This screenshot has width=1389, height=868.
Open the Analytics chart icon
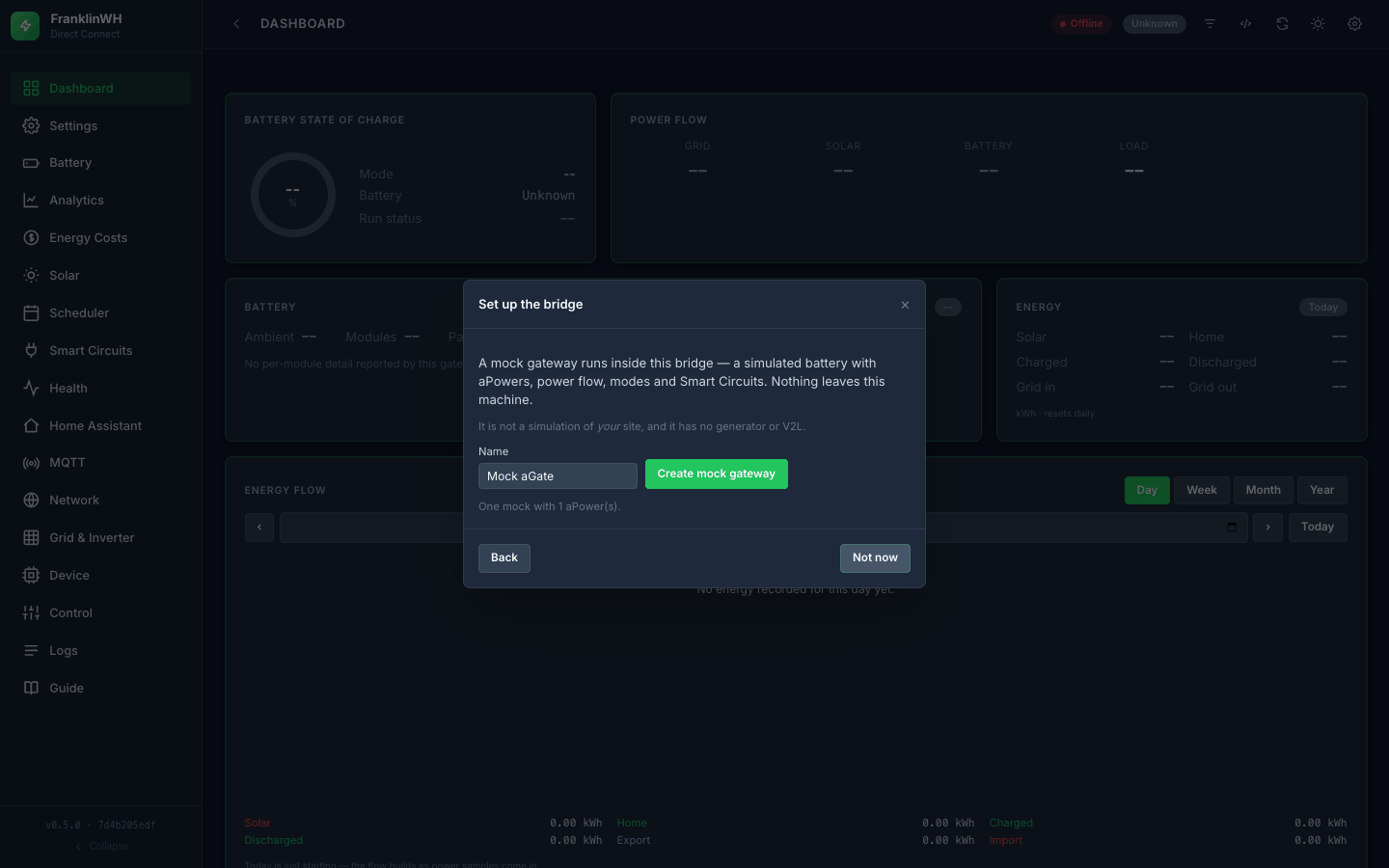tap(31, 201)
